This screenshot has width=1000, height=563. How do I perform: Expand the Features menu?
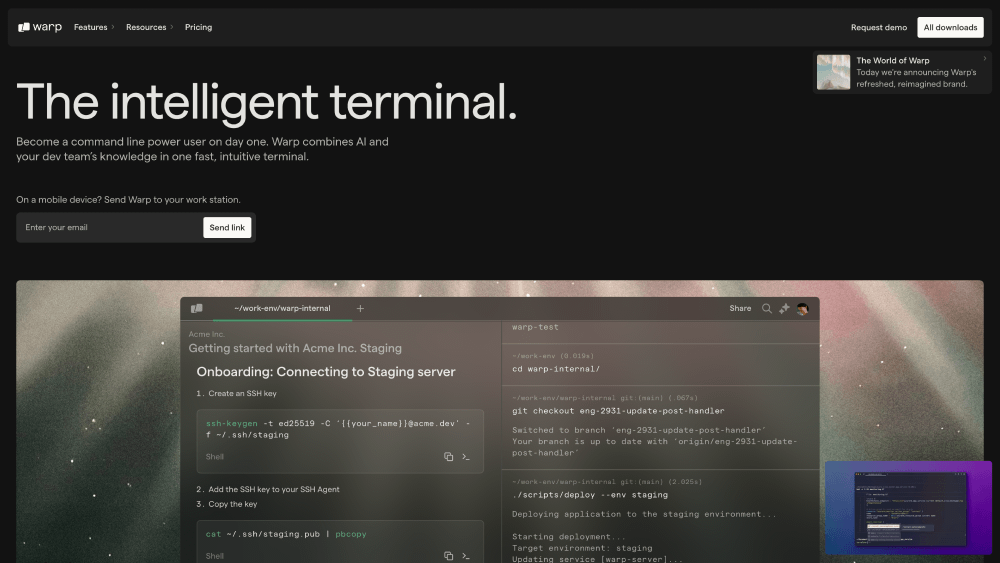tap(94, 27)
